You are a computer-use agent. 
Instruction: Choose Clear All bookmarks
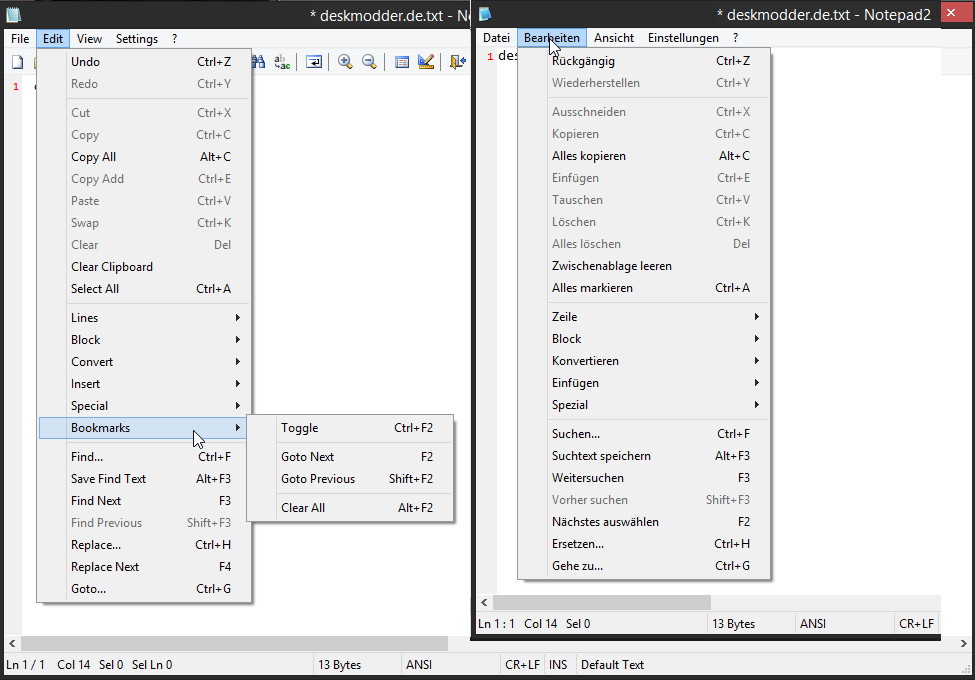coord(351,507)
